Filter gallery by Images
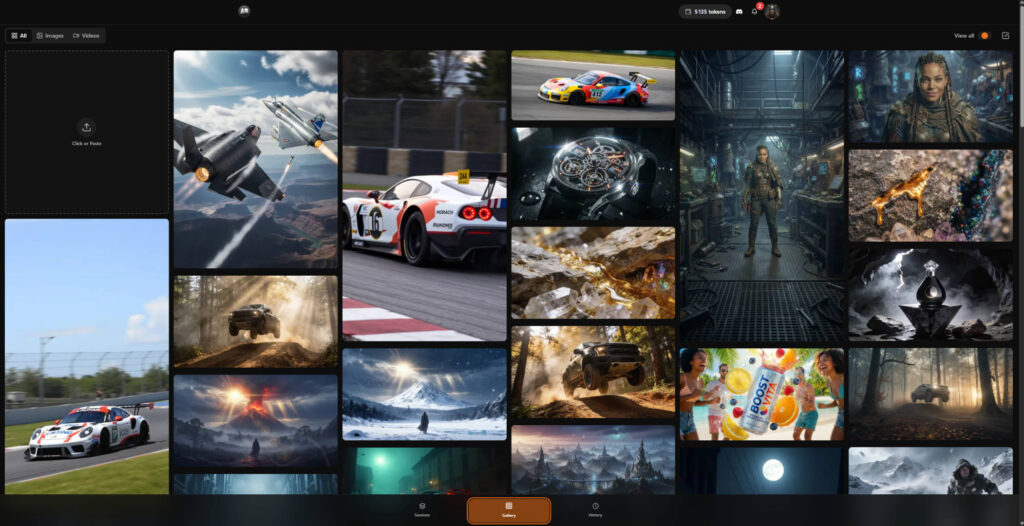This screenshot has width=1024, height=526. pos(50,35)
